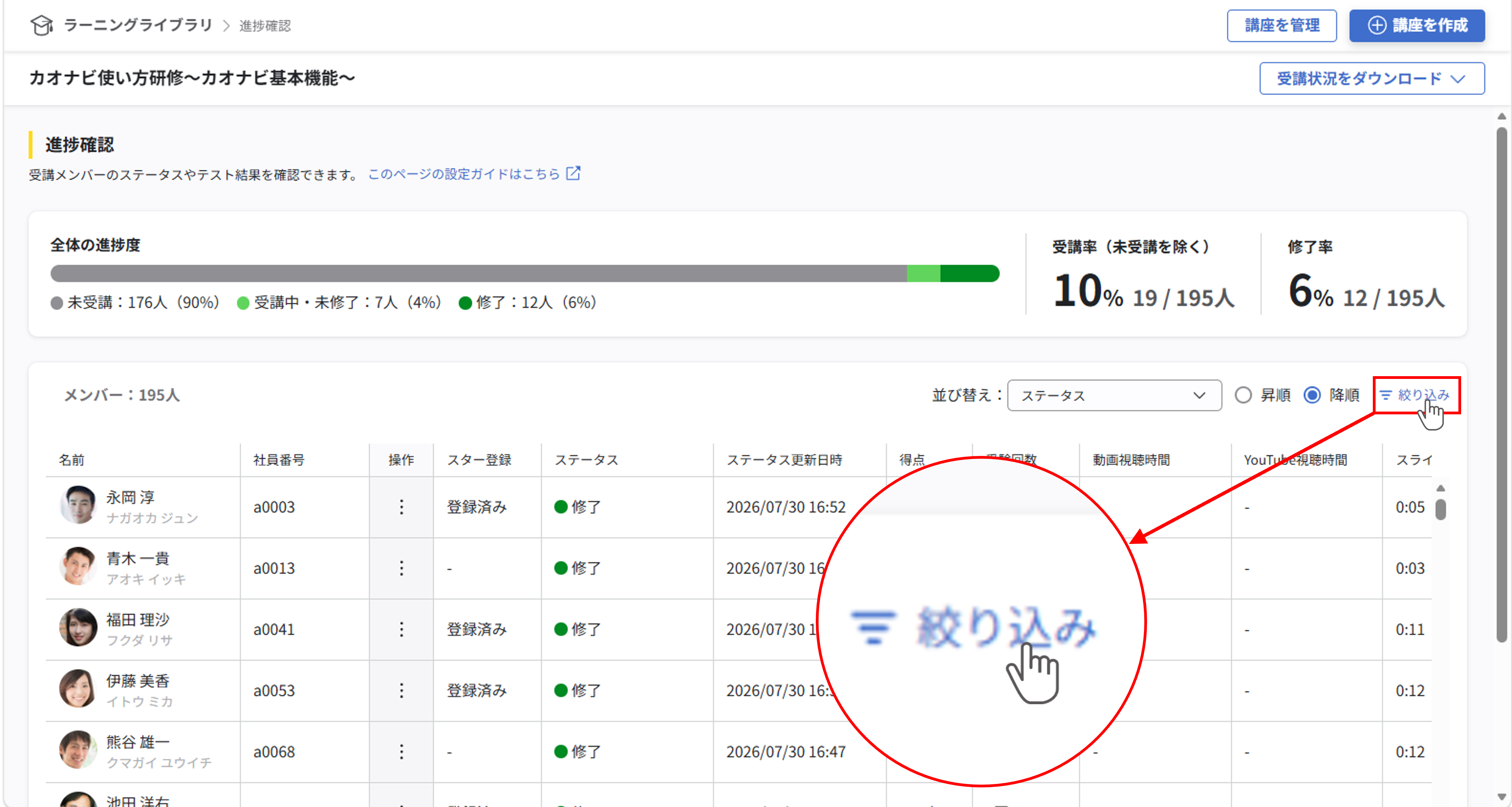Click 修了：12人 legend entry
1512x807 pixels.
click(x=528, y=303)
